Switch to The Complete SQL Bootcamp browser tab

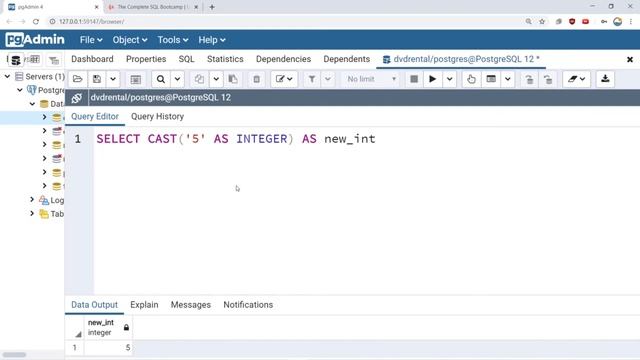152,7
